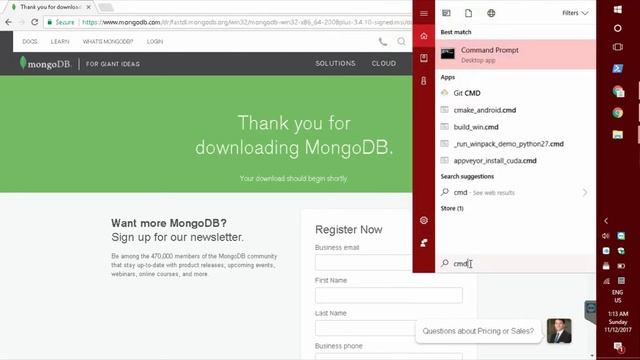Expand the Filters dropdown
The width and height of the screenshot is (640, 360).
click(x=575, y=13)
